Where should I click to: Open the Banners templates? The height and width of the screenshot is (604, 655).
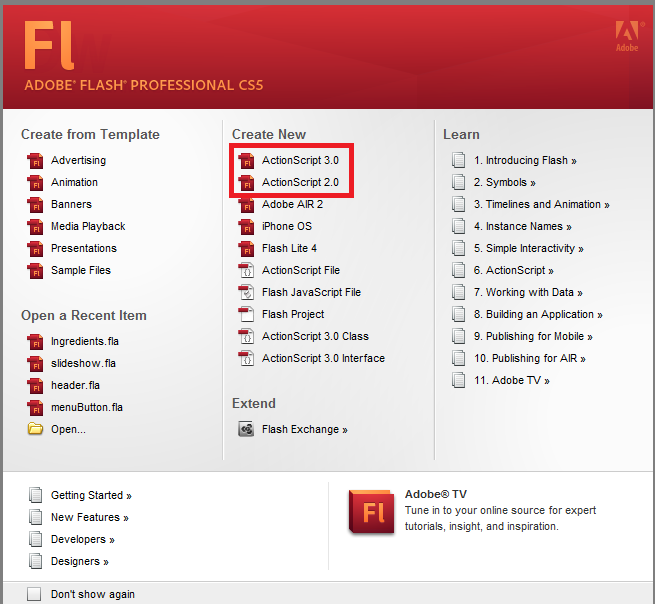click(x=71, y=204)
